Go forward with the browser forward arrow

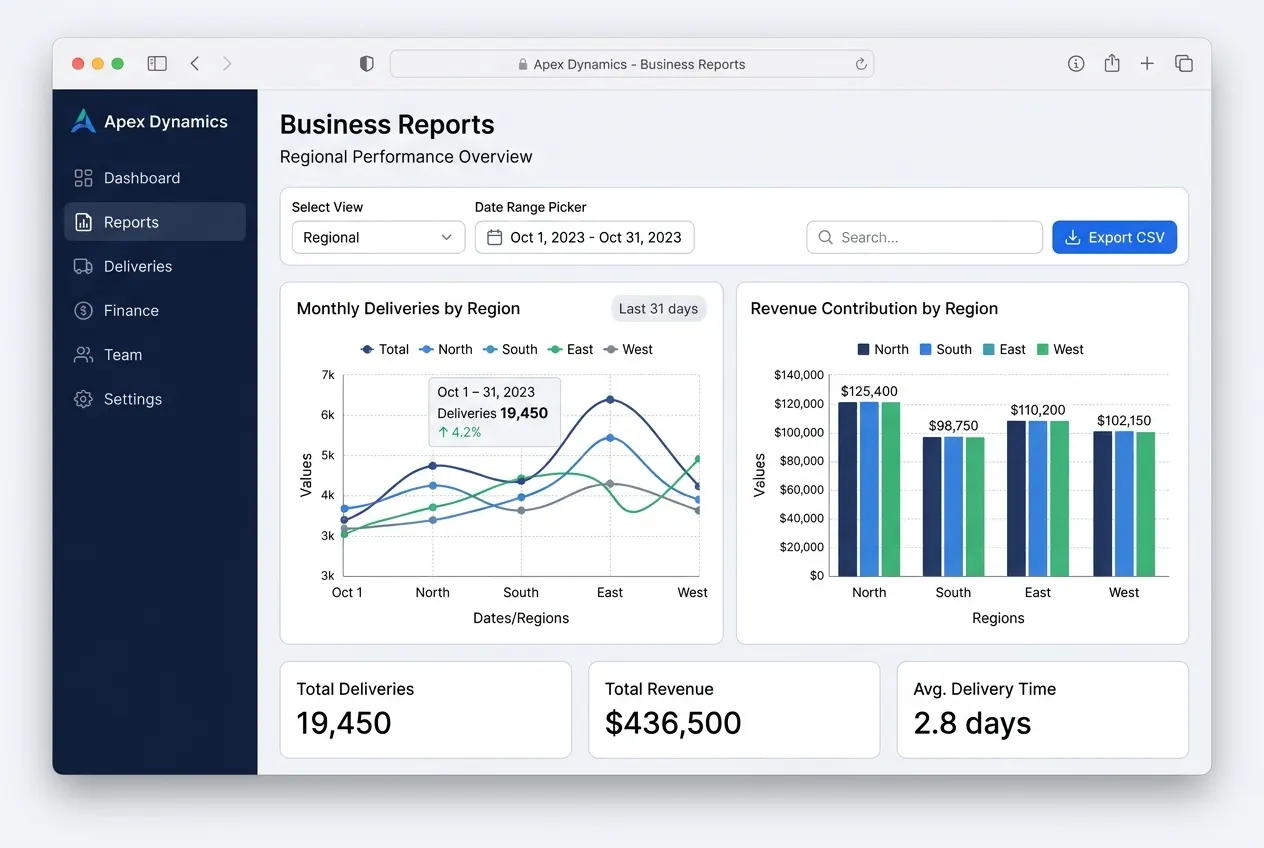point(227,63)
